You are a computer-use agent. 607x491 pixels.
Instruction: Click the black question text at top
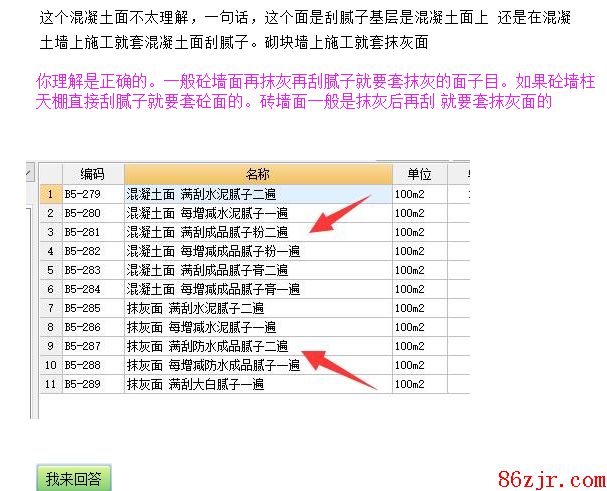[300, 29]
